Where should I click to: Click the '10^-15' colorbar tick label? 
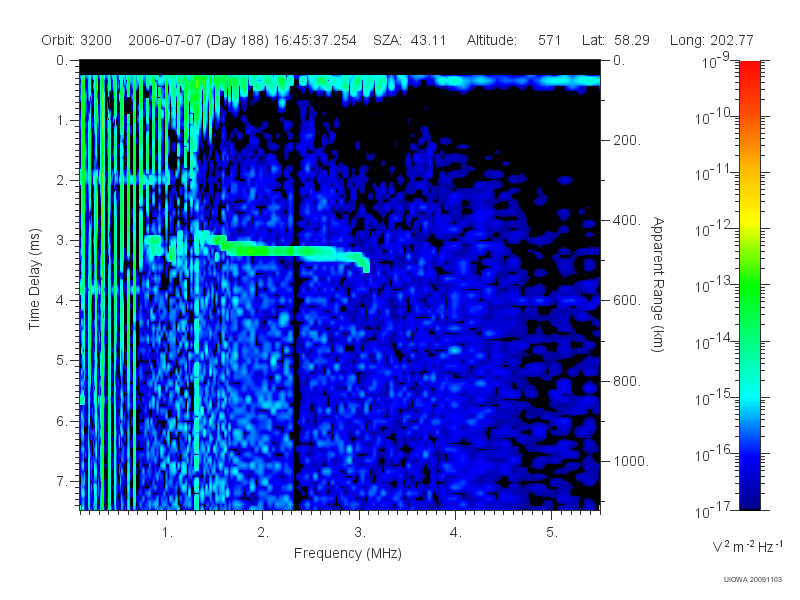click(x=715, y=397)
